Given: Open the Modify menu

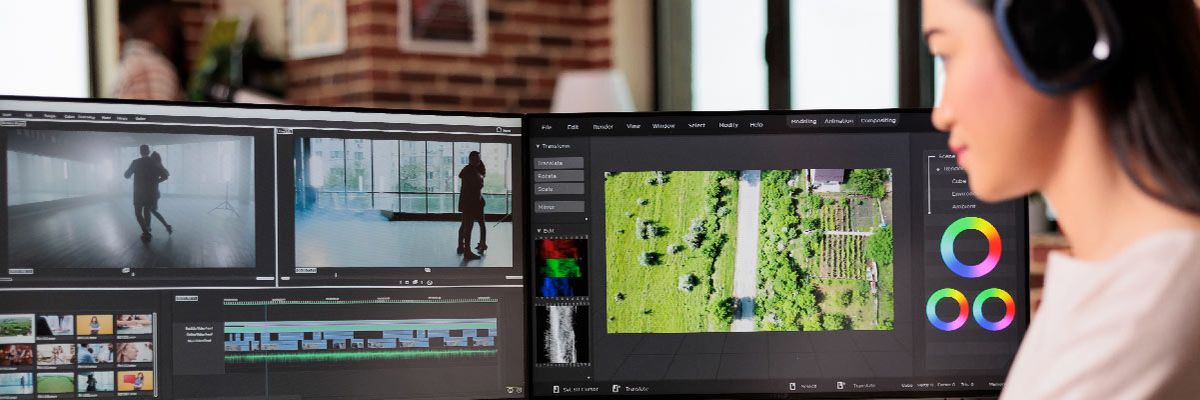Looking at the screenshot, I should (728, 125).
